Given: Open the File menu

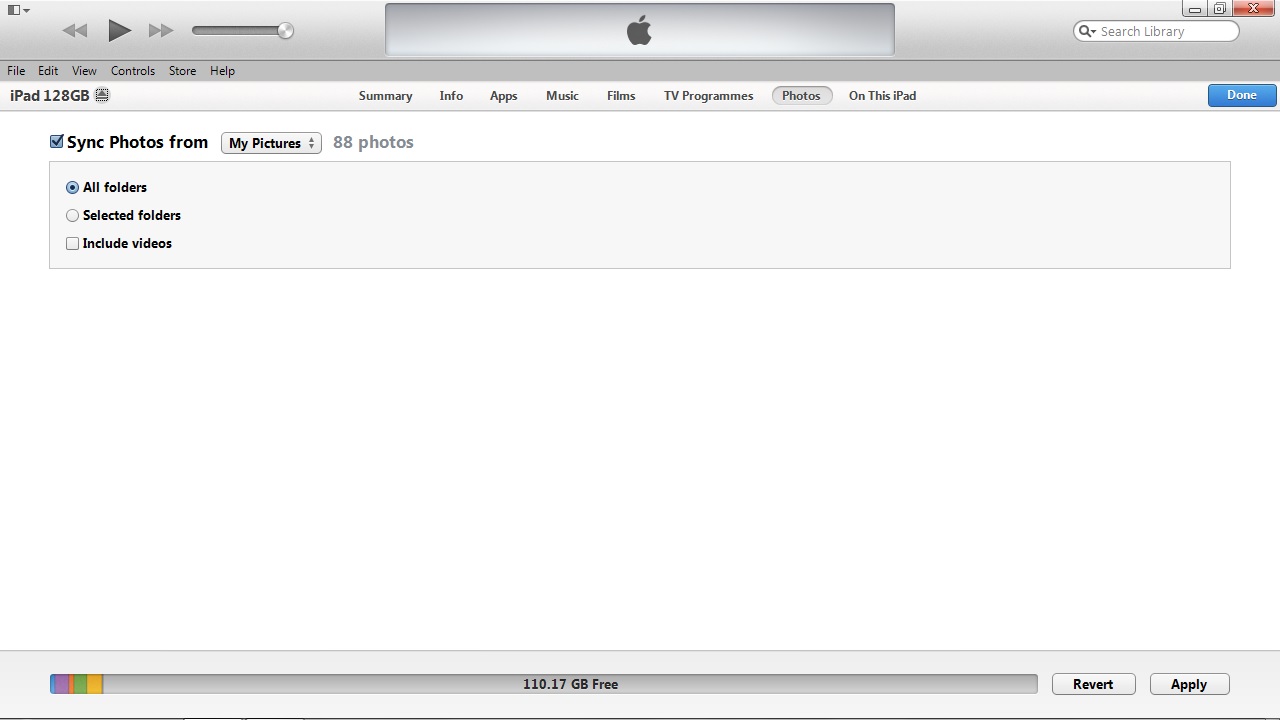Looking at the screenshot, I should point(16,71).
